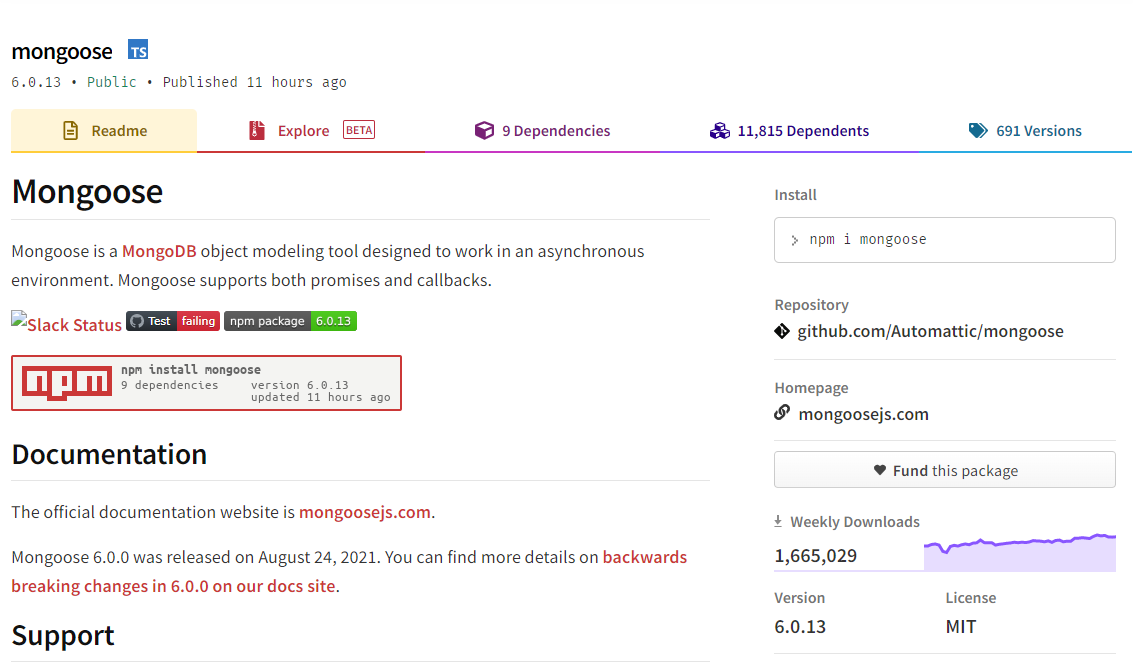
Task: Open the 9 Dependencies tab
Action: (x=542, y=131)
